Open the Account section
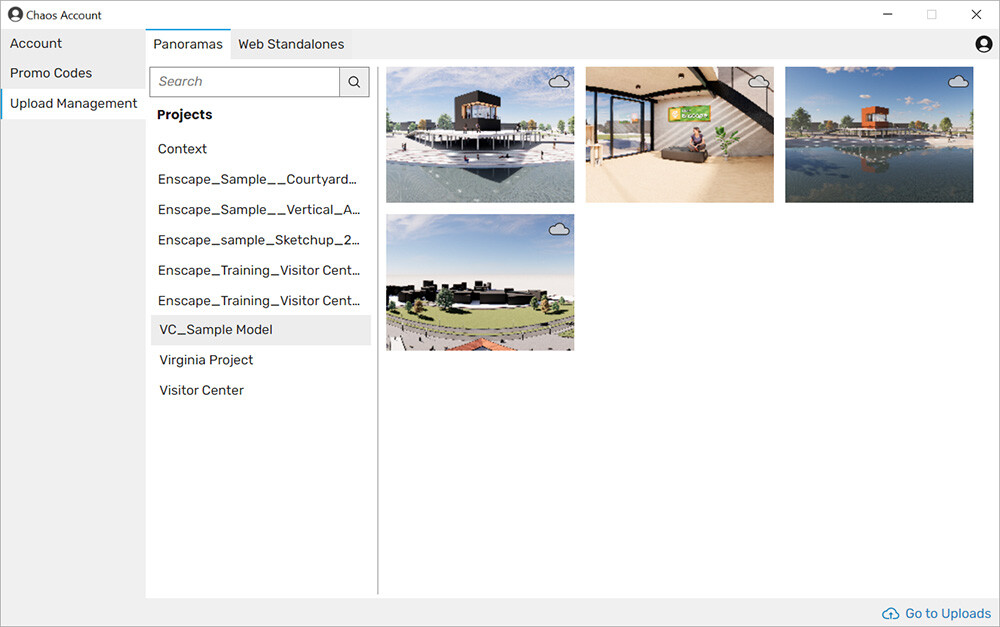Image resolution: width=1000 pixels, height=627 pixels. [x=36, y=43]
